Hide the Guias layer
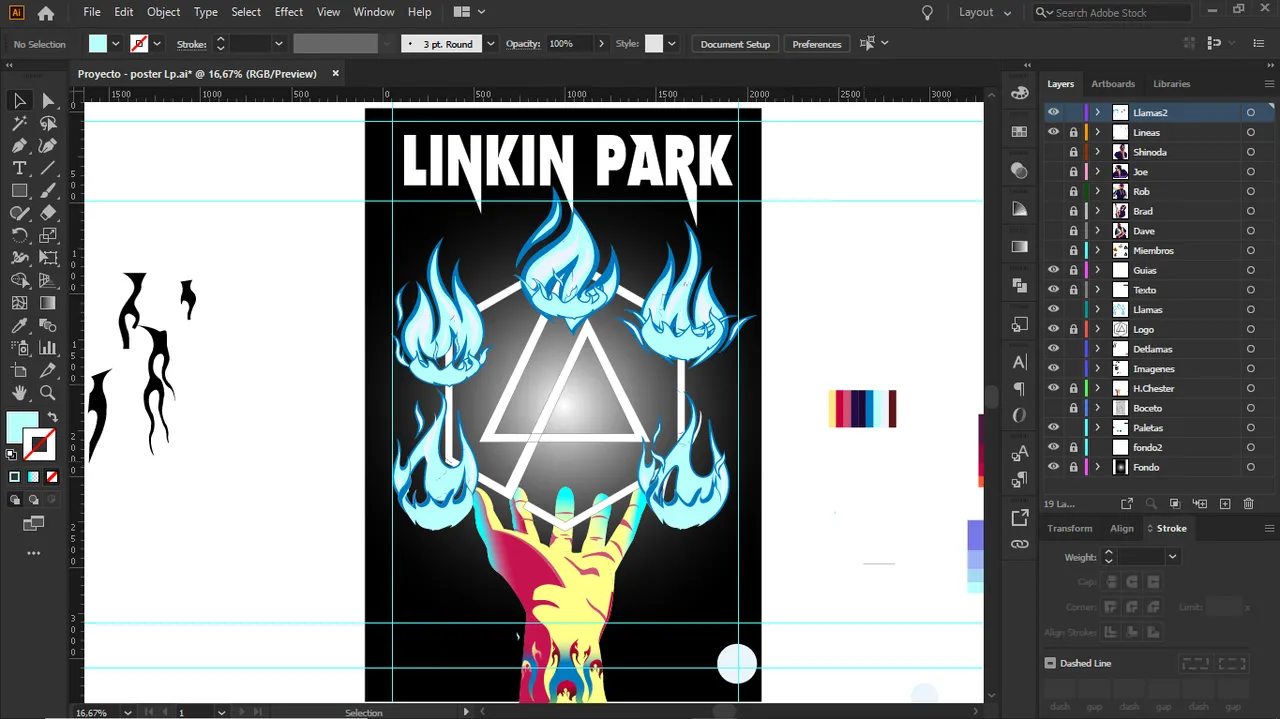Viewport: 1280px width, 719px height. click(1053, 270)
